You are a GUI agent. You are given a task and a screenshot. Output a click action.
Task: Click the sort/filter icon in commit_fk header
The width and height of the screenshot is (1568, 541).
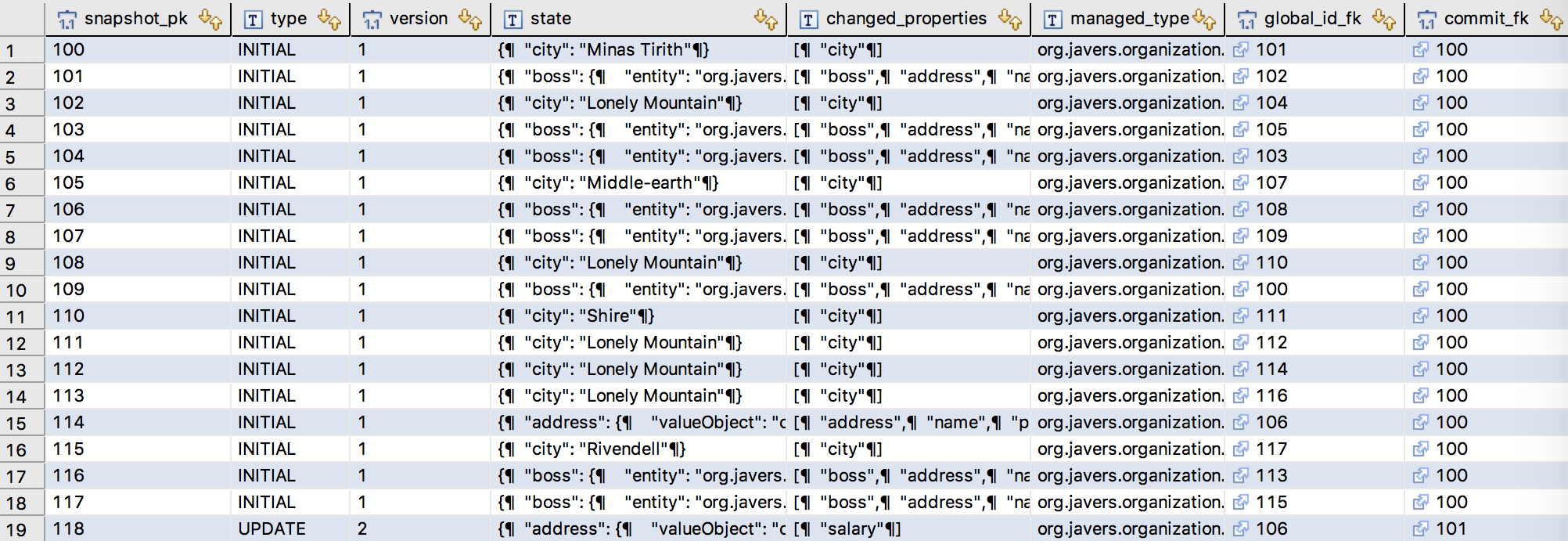[1552, 20]
